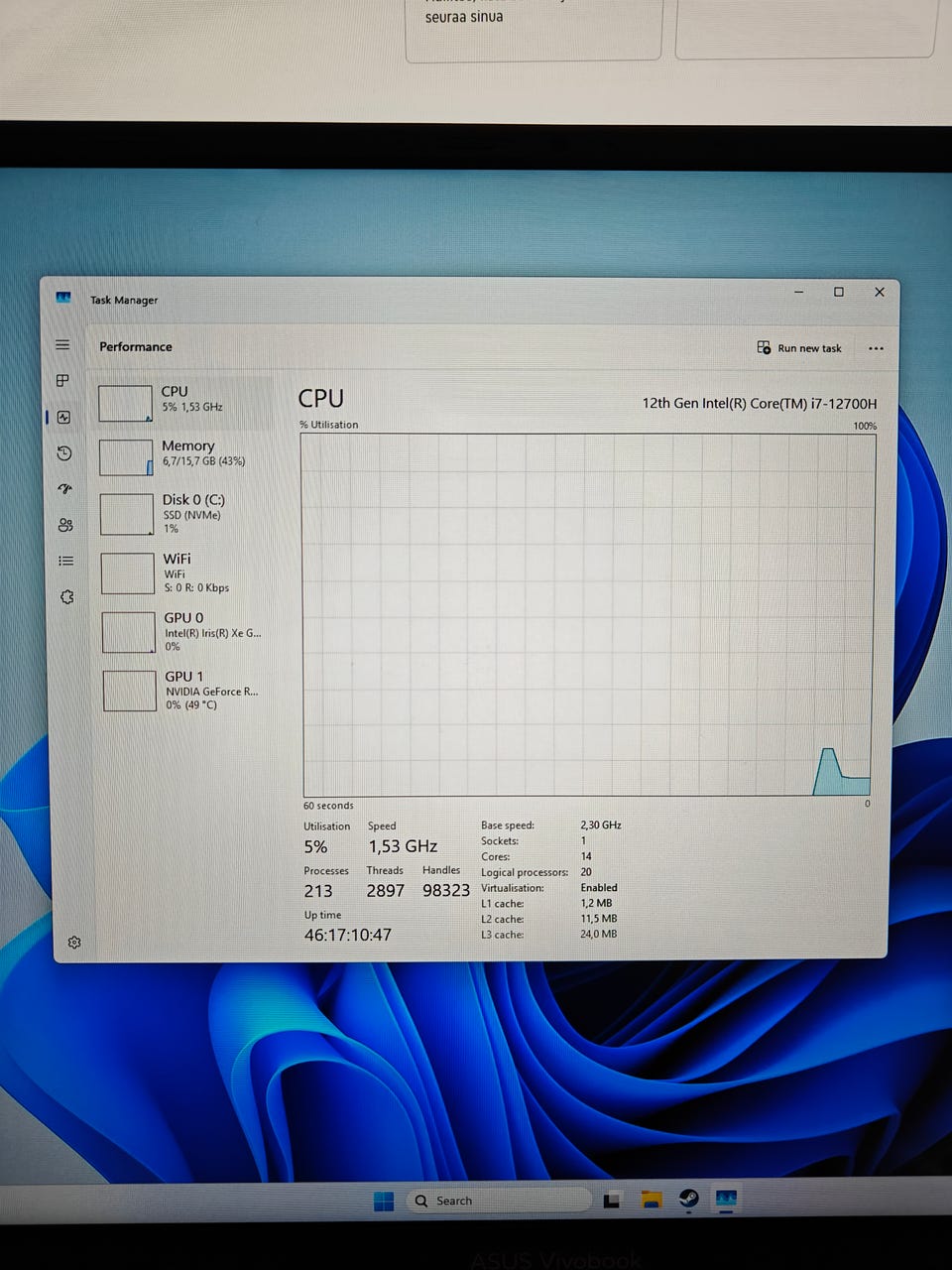Open the Services page icon
The height and width of the screenshot is (1270, 952).
67,597
